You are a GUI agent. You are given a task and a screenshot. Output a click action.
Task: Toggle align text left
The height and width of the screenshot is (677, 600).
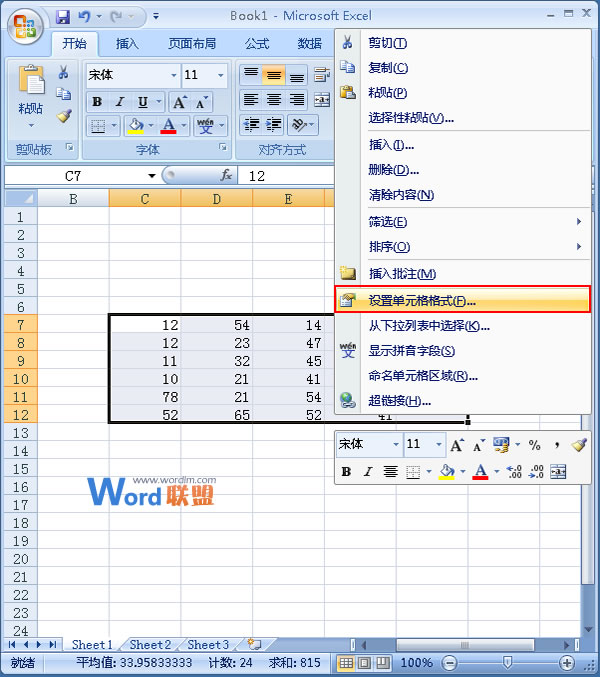(251, 100)
